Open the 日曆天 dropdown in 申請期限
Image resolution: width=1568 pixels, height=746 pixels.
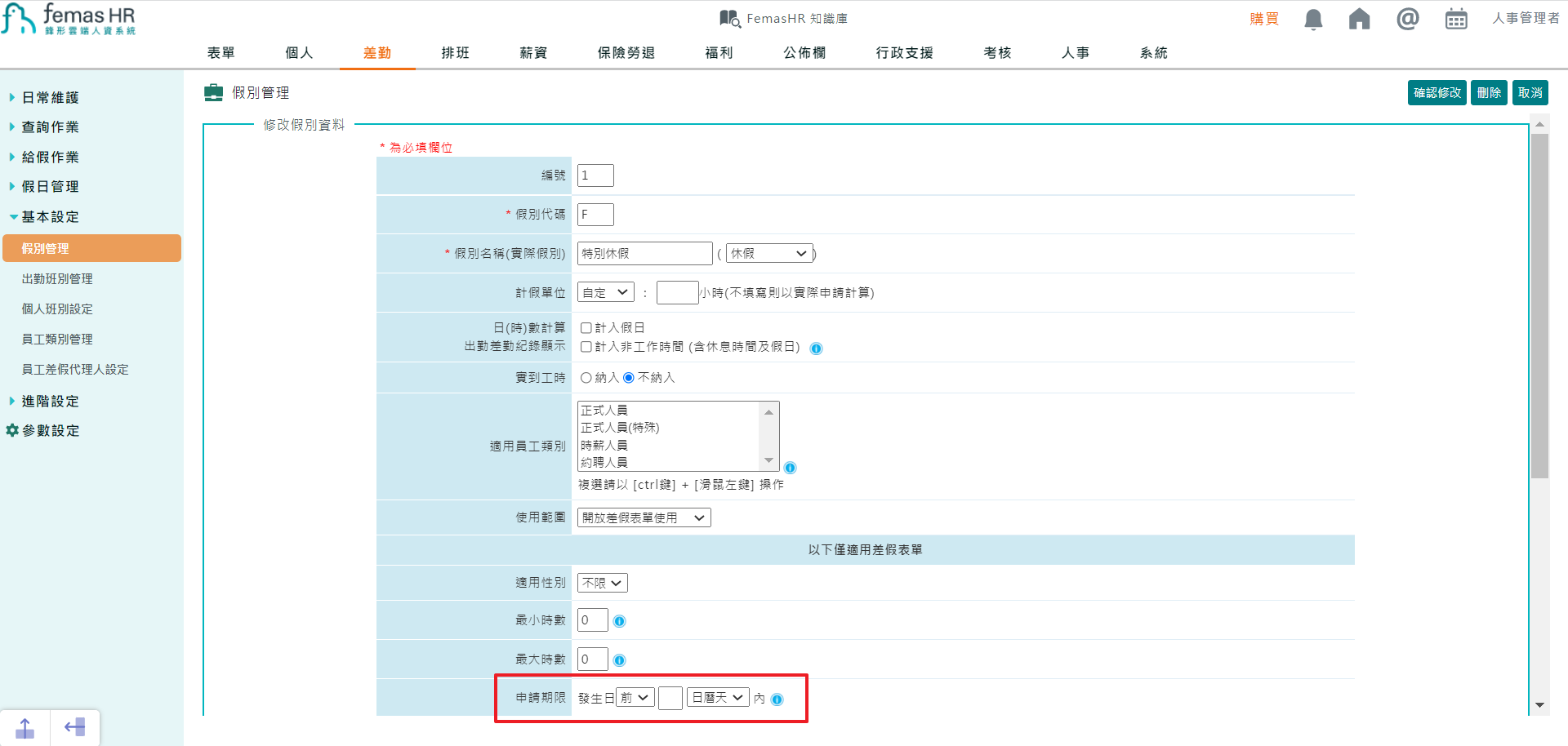(717, 697)
